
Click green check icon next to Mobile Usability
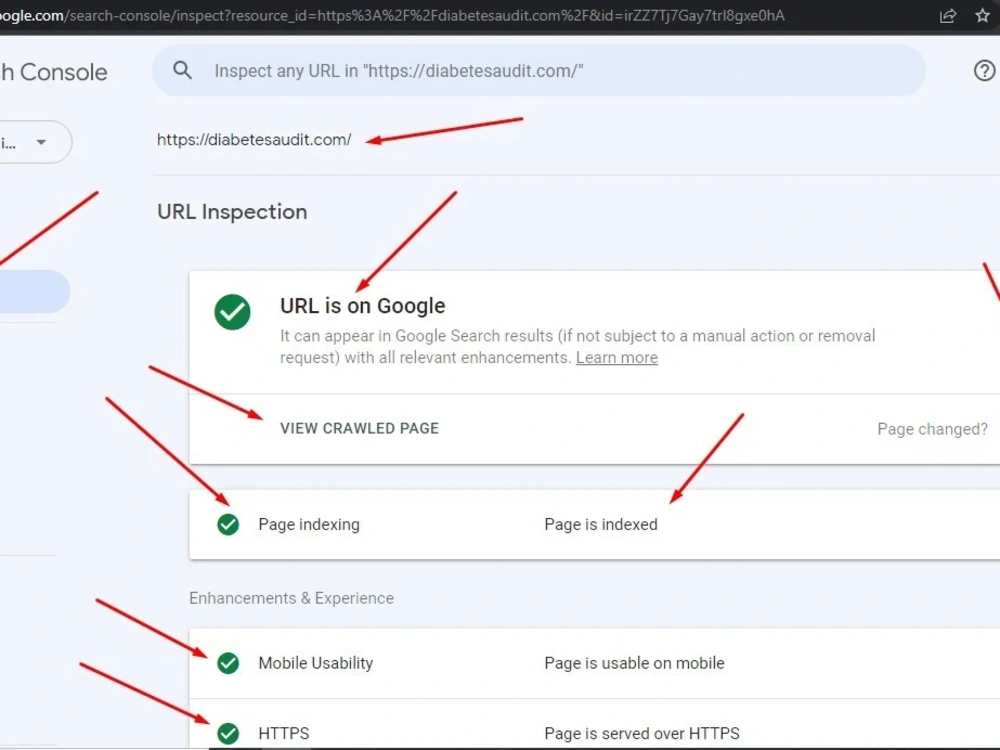(x=228, y=663)
